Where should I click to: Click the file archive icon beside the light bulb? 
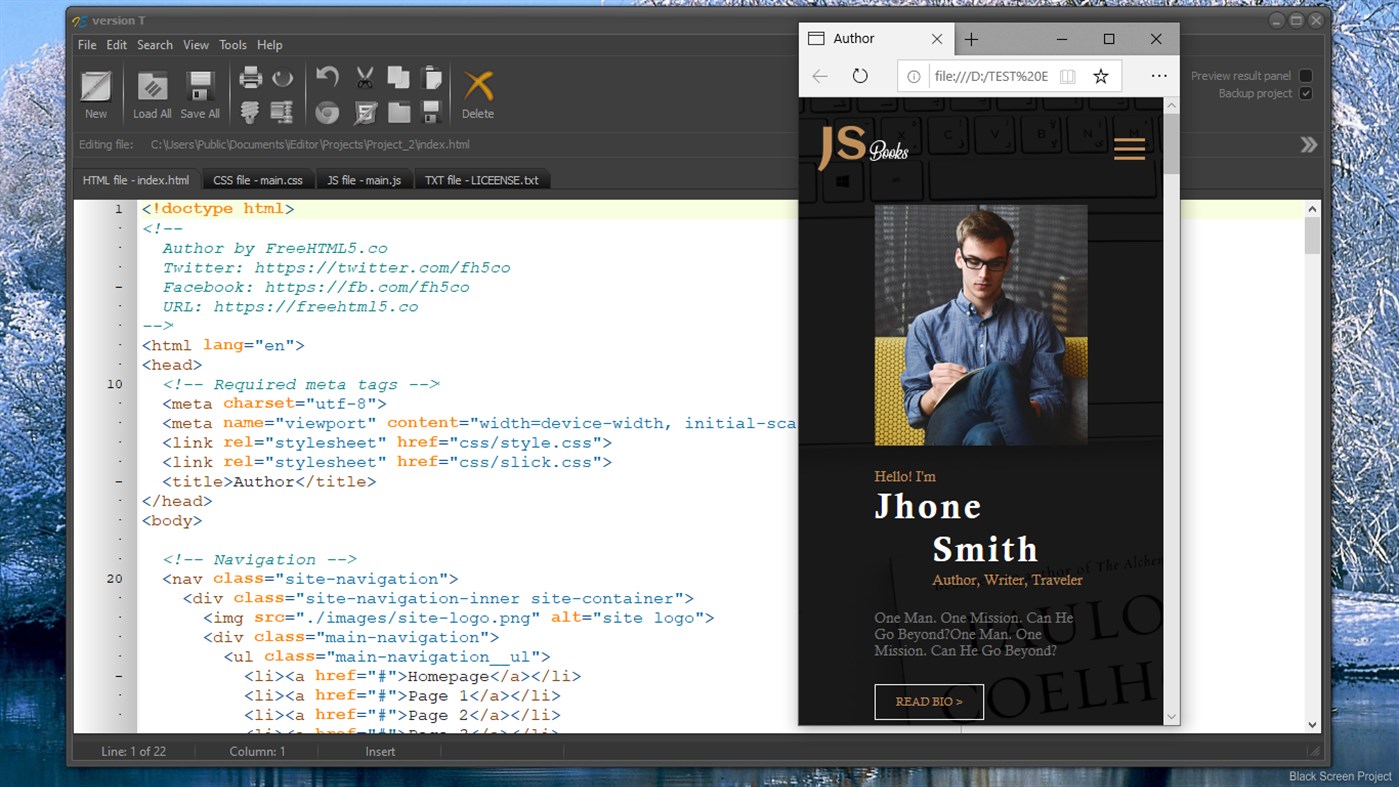pyautogui.click(x=283, y=112)
